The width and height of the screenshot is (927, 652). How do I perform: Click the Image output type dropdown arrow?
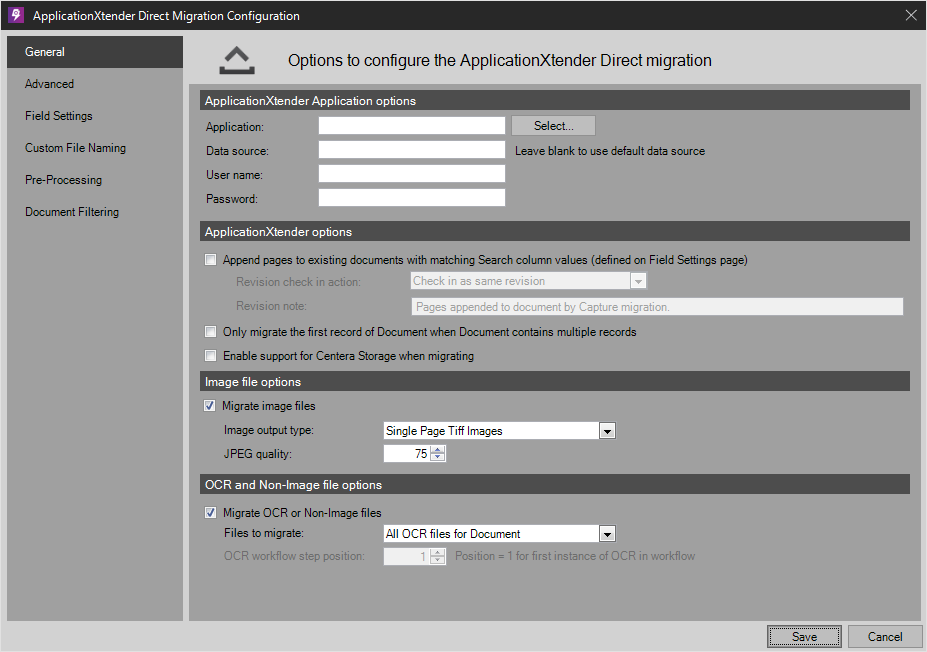[607, 430]
